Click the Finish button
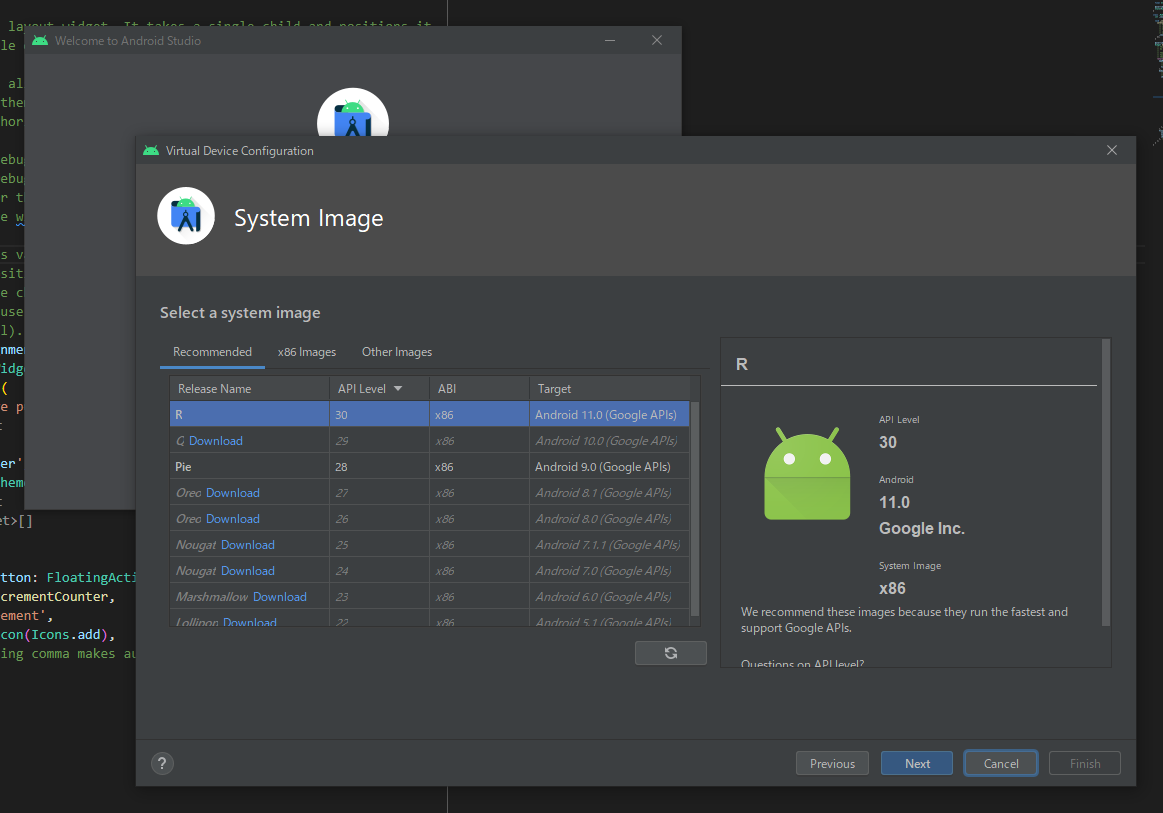The width and height of the screenshot is (1163, 813). click(x=1084, y=763)
